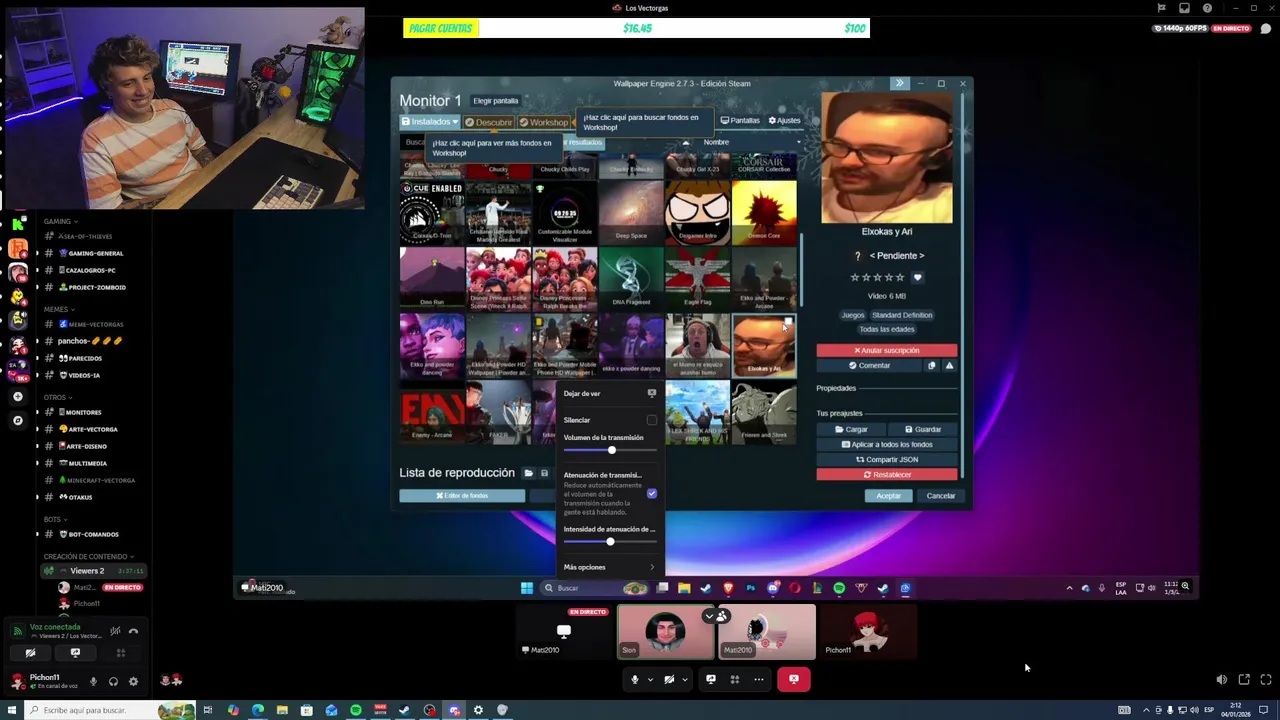Toggle Silenciar checkbox in stream menu
Viewport: 1280px width, 720px height.
click(652, 420)
